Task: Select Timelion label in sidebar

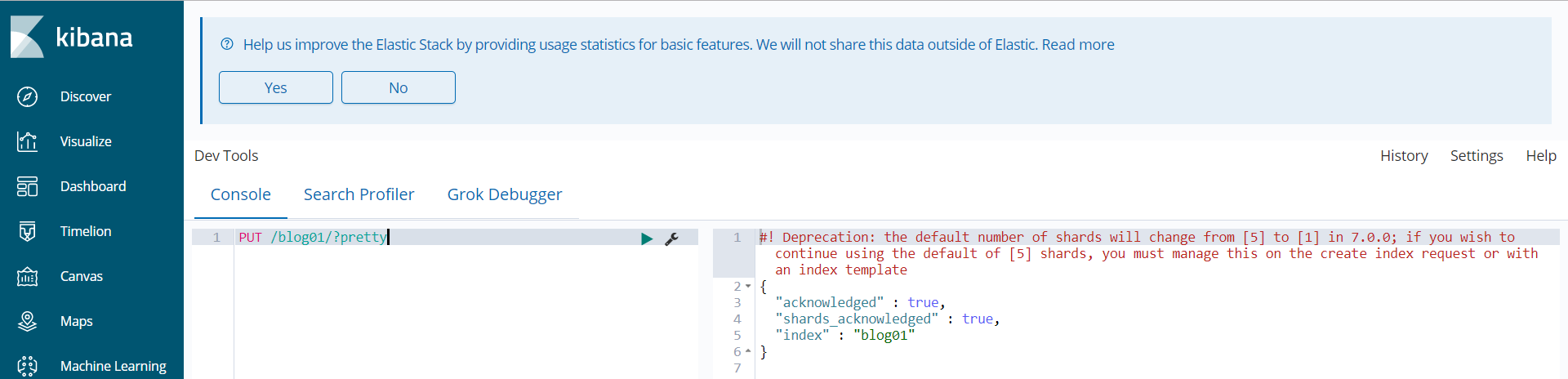Action: pyautogui.click(x=86, y=231)
